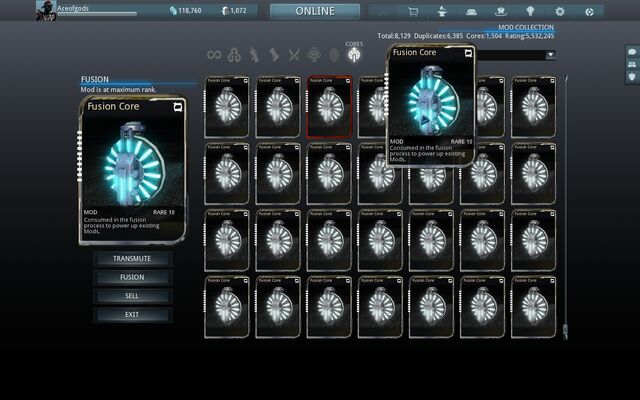
Task: Click the Rating:5,532,245 statistic
Action: 530,36
